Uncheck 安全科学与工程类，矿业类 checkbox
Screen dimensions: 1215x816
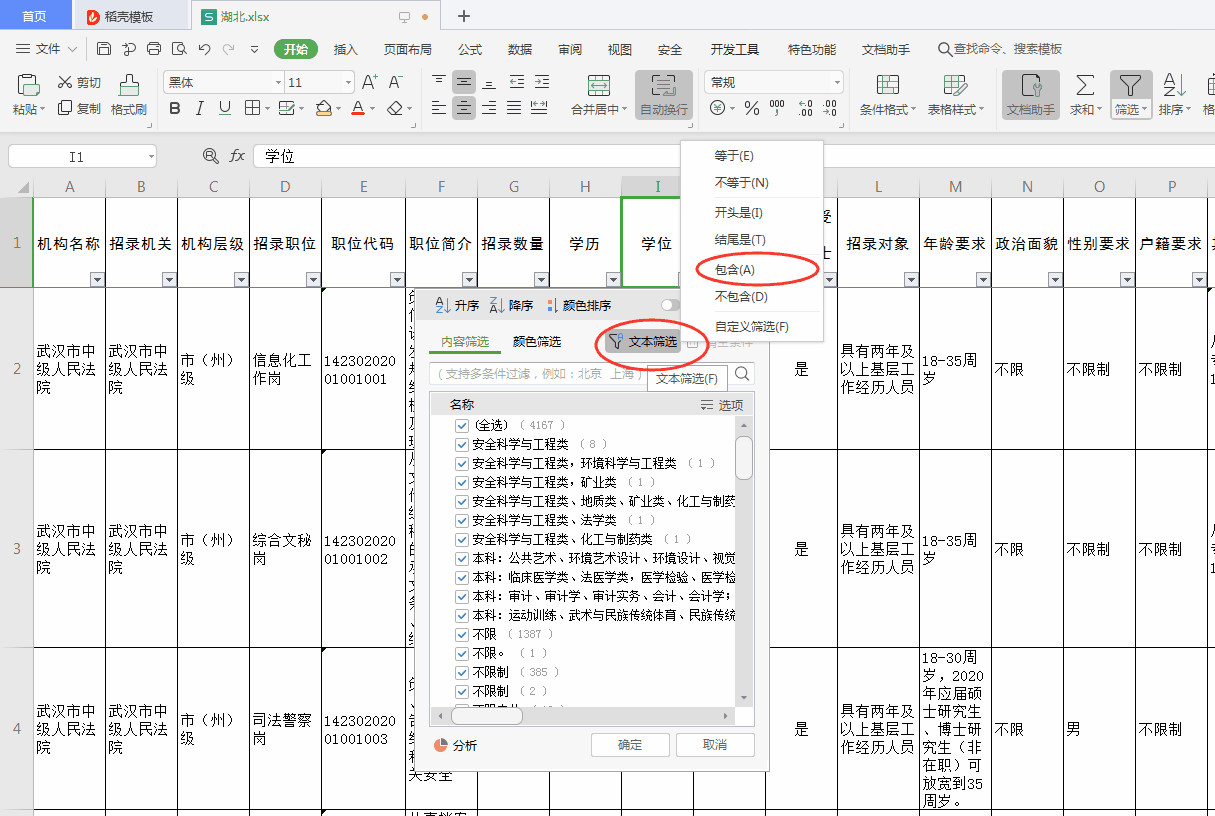(462, 483)
